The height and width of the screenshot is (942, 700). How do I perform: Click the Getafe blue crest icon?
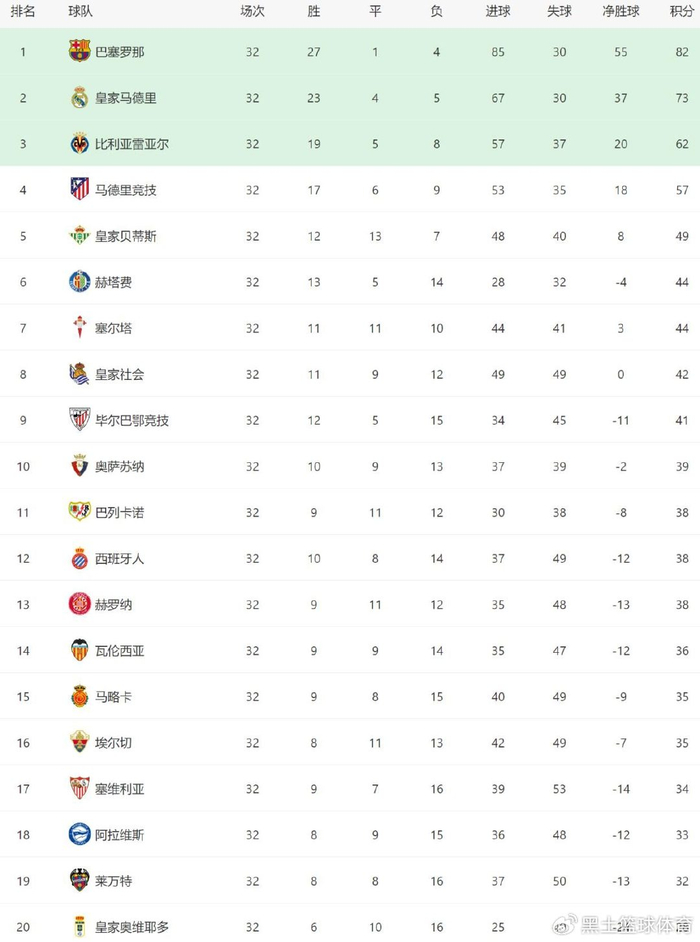(x=80, y=282)
